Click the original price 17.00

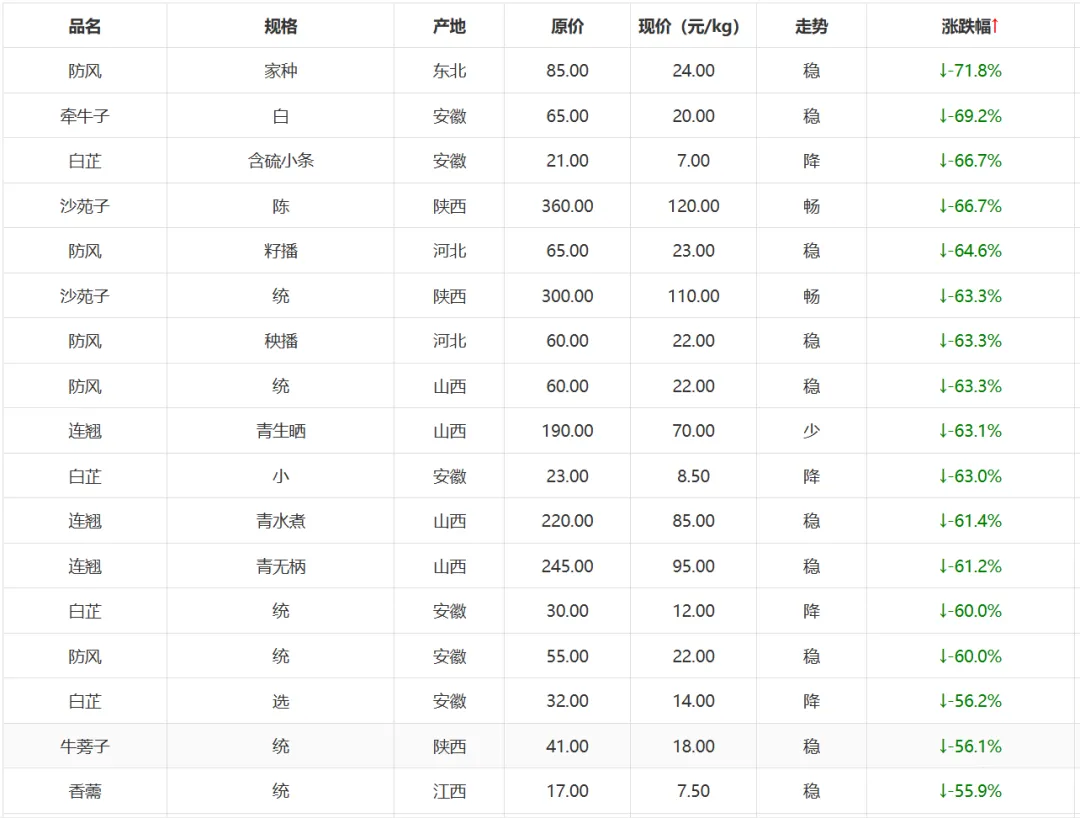pyautogui.click(x=567, y=791)
